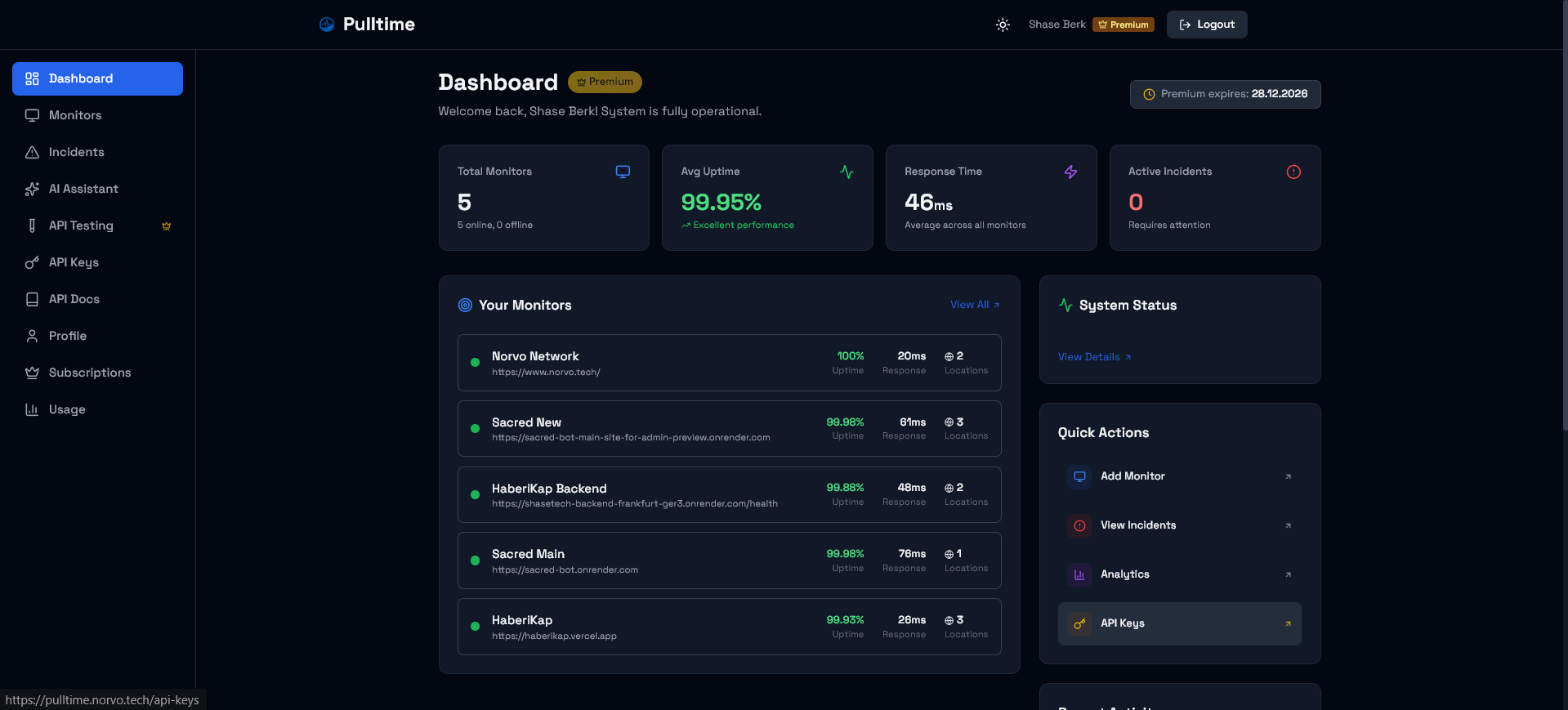1568x710 pixels.
Task: Click the arrow icon on Add Monitor row
Action: click(x=1288, y=476)
